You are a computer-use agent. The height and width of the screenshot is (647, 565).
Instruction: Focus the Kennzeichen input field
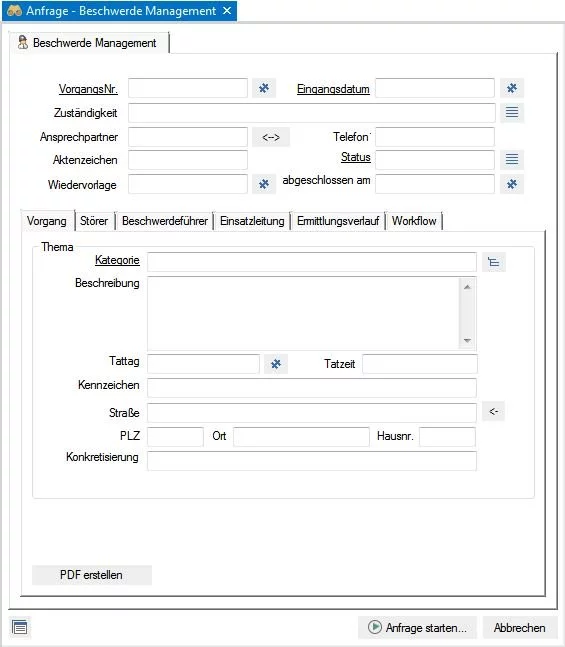tap(312, 388)
